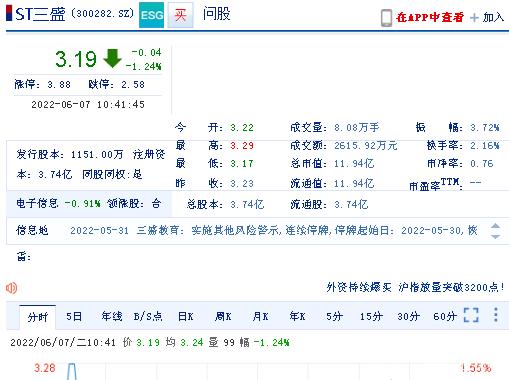Open the 三盛教育 risk warning notice
This screenshot has height=380, width=509.
(x=273, y=230)
